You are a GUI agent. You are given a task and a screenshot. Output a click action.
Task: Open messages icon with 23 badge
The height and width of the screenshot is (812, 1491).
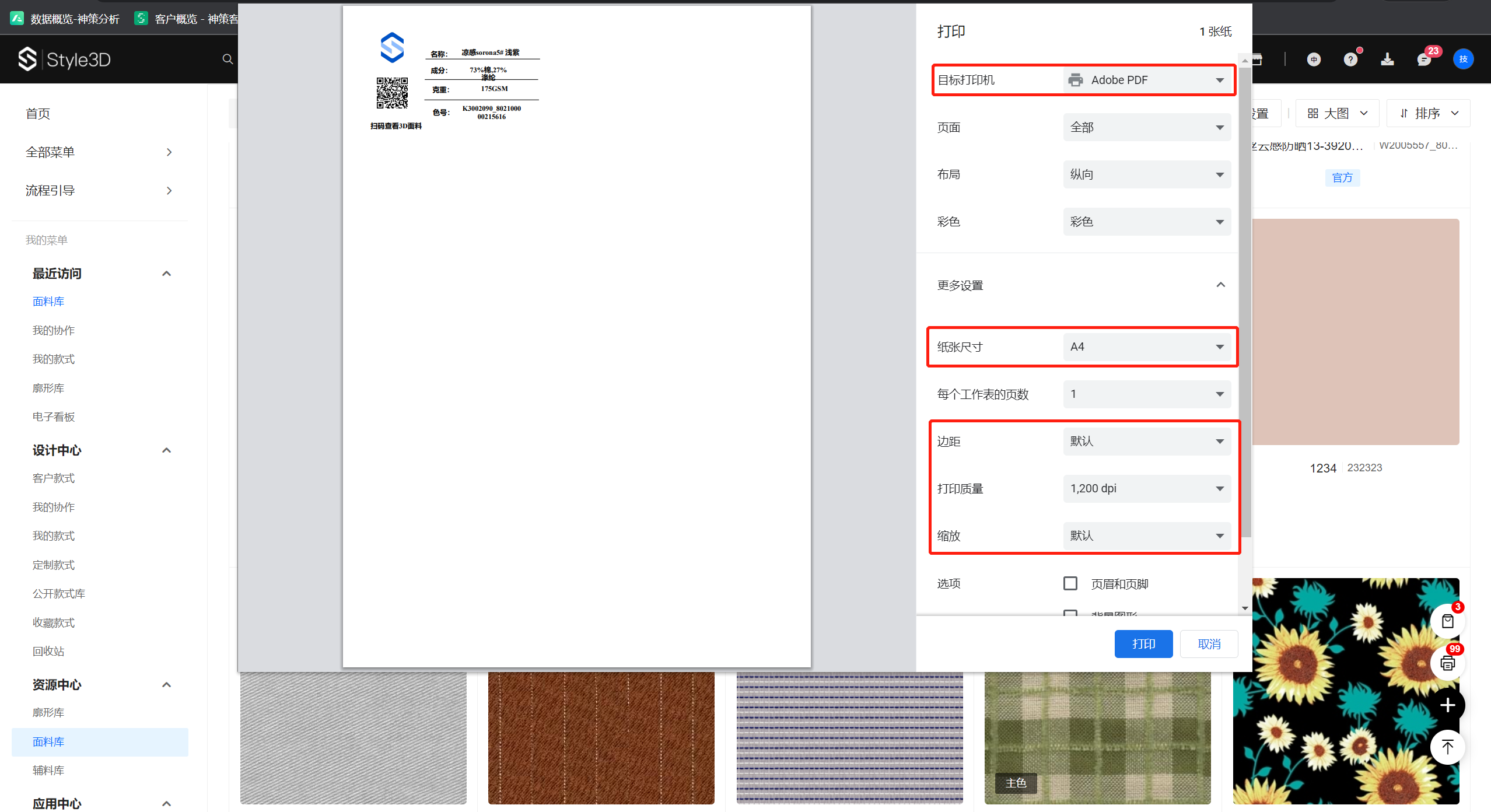(1424, 60)
